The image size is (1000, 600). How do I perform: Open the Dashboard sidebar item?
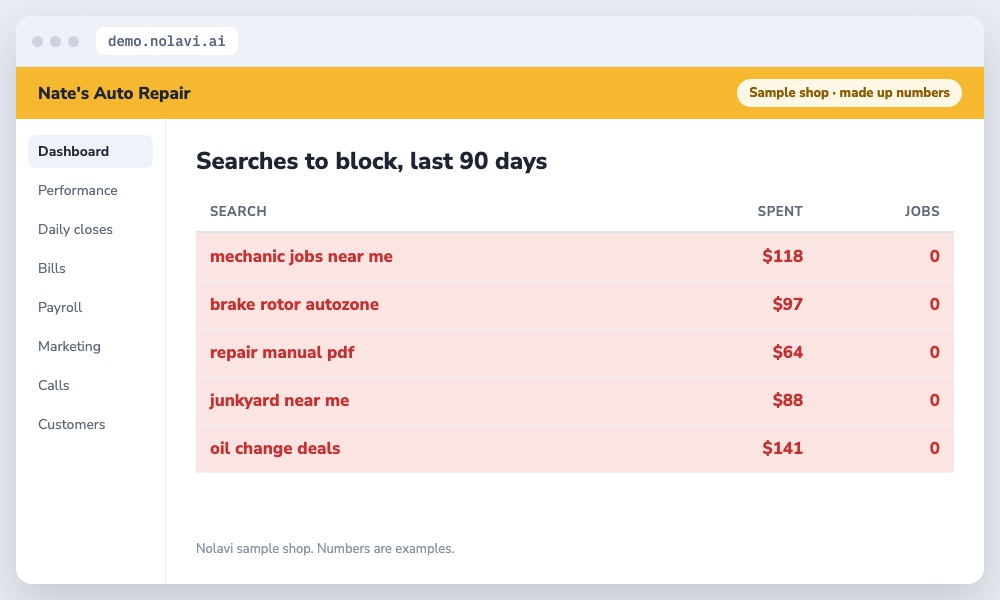point(90,151)
